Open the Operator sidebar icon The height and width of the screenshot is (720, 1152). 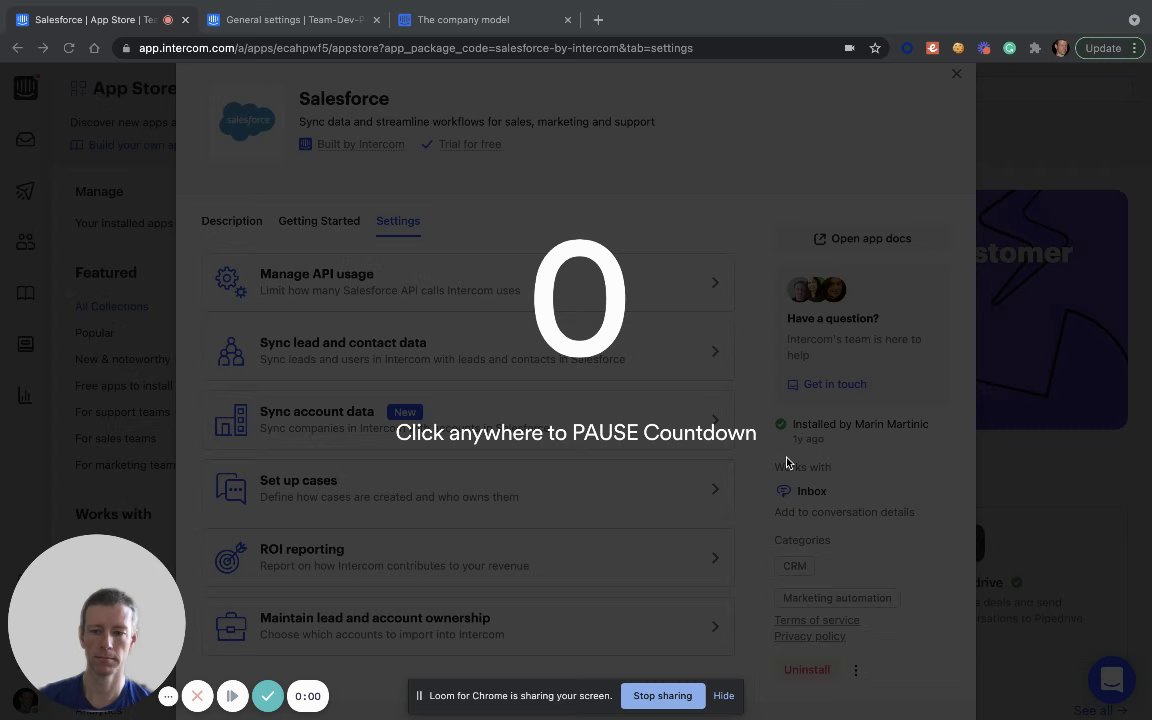pyautogui.click(x=26, y=344)
